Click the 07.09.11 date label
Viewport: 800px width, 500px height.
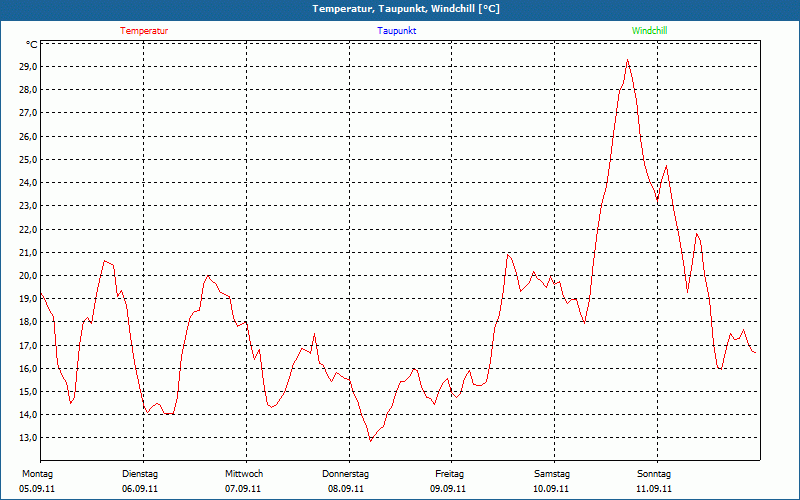click(243, 489)
